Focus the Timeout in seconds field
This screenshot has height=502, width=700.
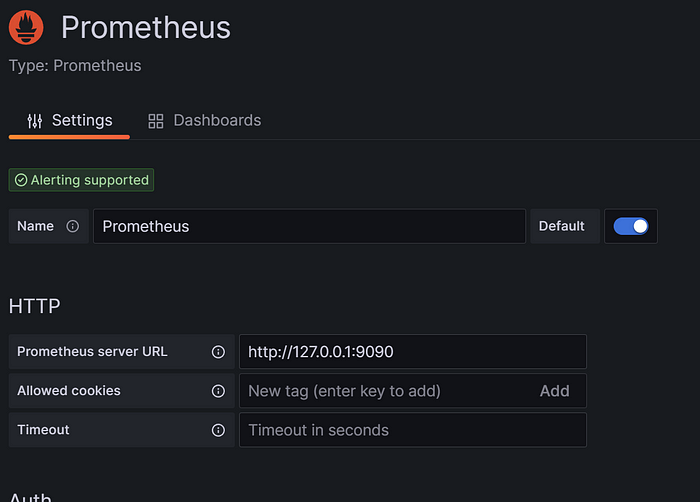pyautogui.click(x=413, y=430)
